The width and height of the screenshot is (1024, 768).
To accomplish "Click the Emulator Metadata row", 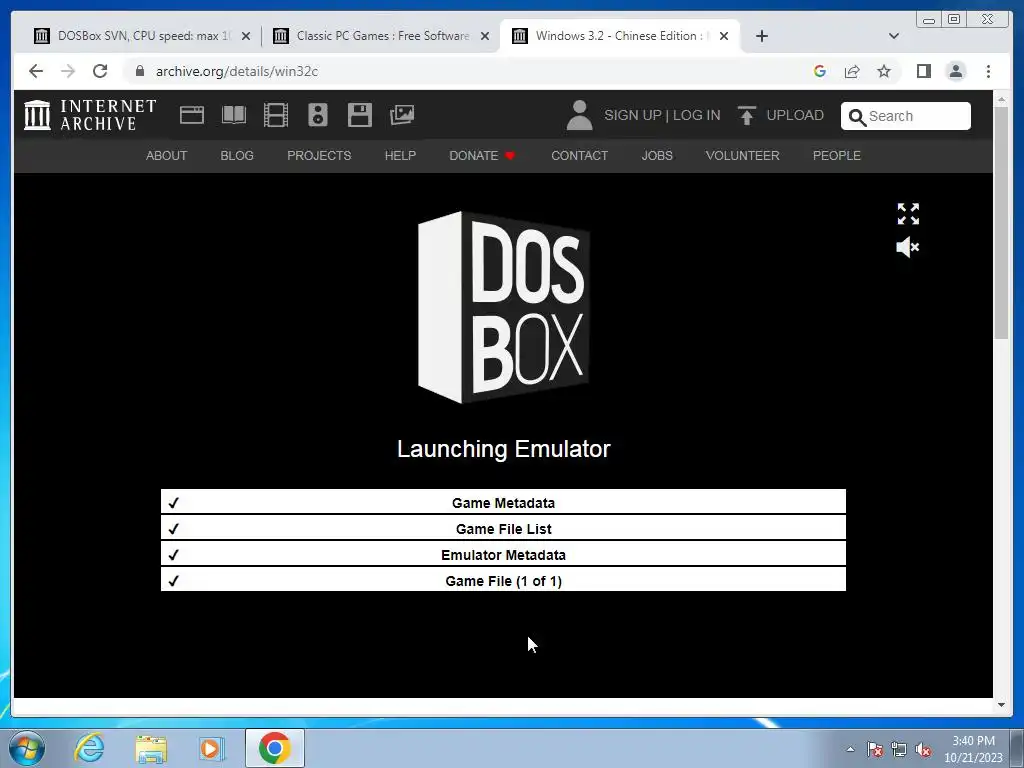I will coord(504,554).
